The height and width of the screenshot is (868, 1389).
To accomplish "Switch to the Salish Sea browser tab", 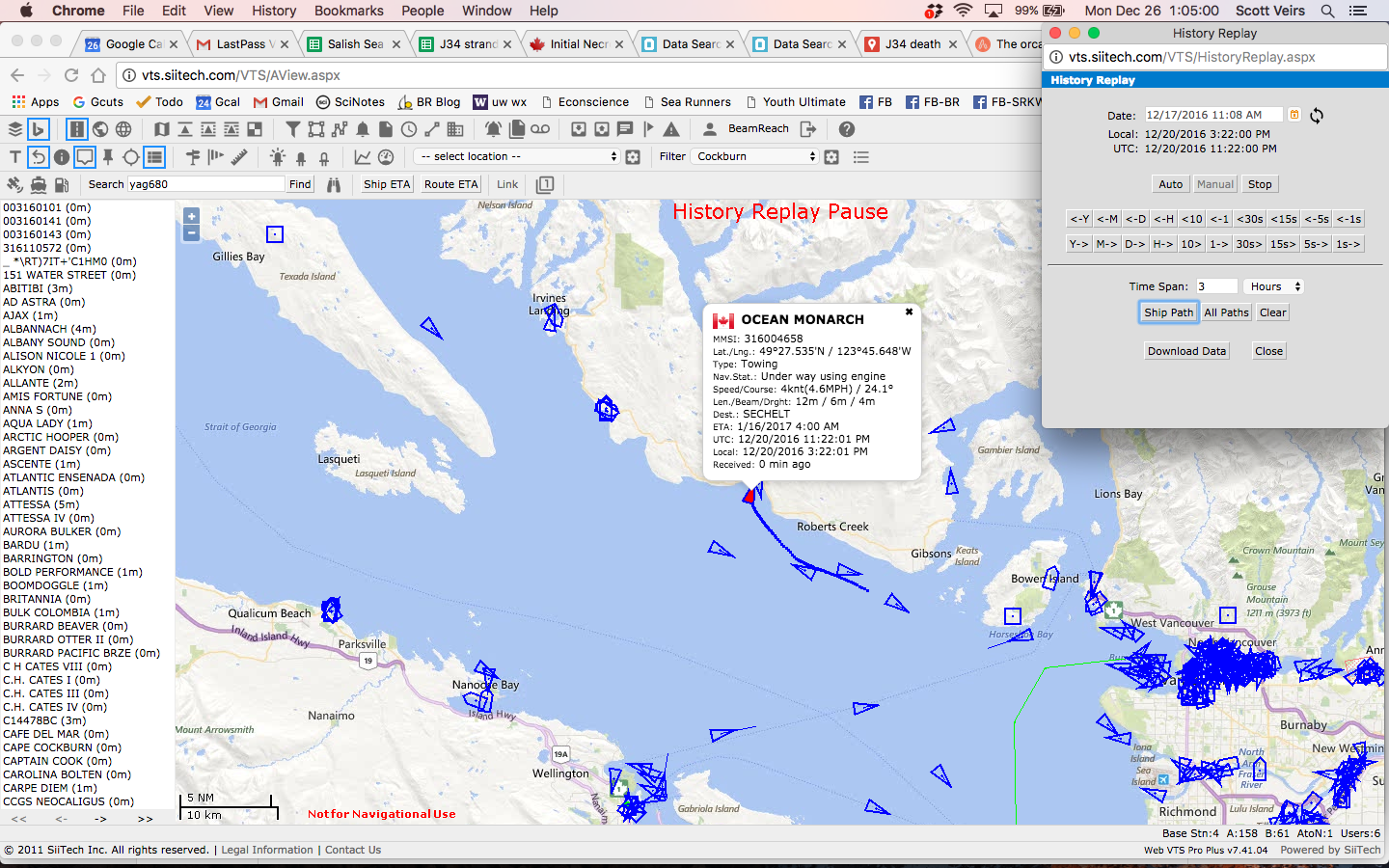I will coord(354,44).
